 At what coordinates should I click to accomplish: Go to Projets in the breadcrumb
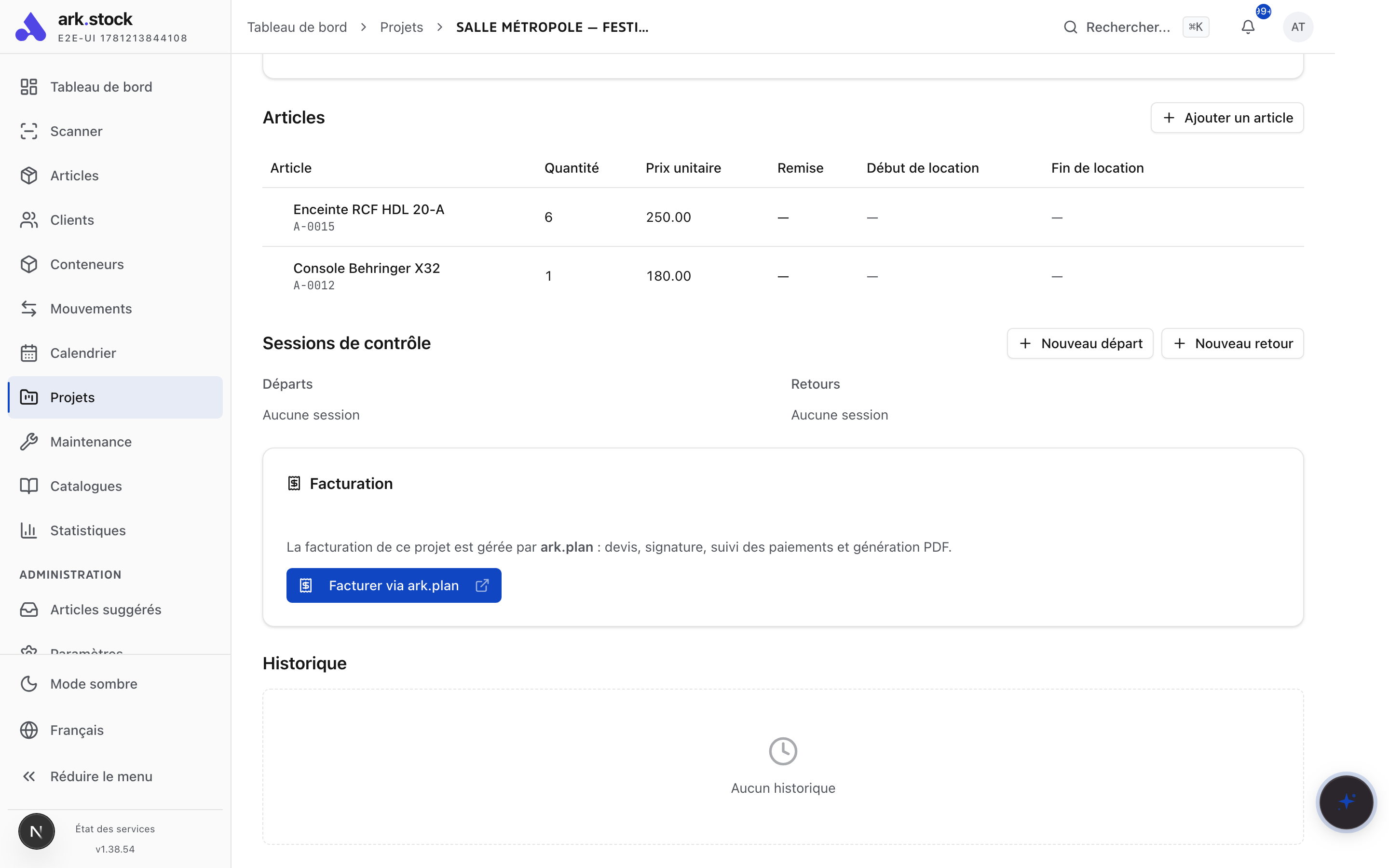(401, 27)
